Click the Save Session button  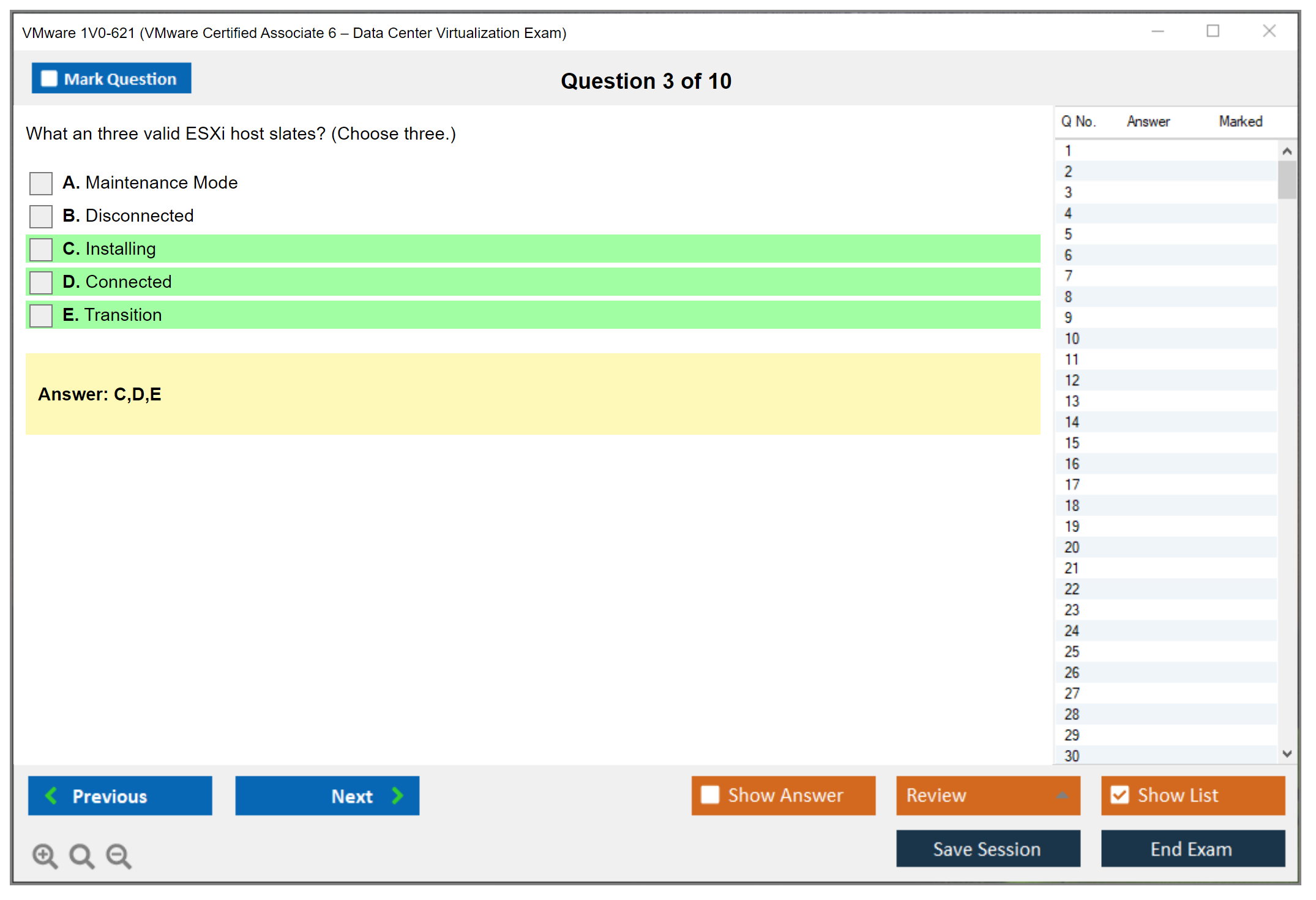click(988, 849)
